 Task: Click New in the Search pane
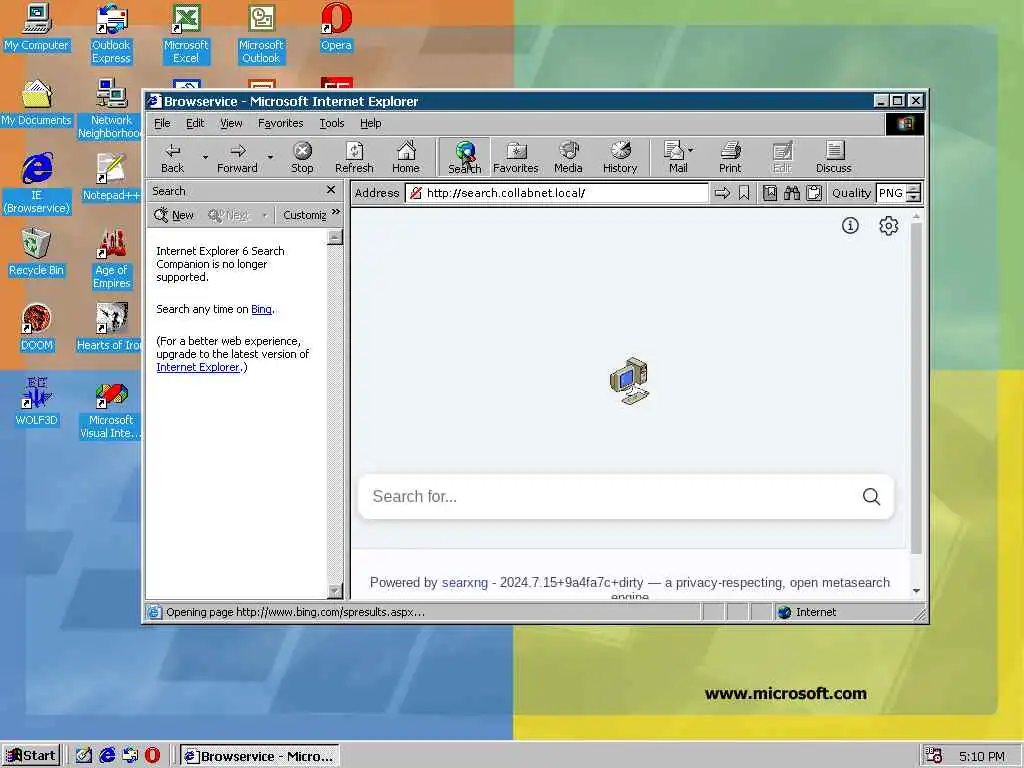click(x=174, y=215)
